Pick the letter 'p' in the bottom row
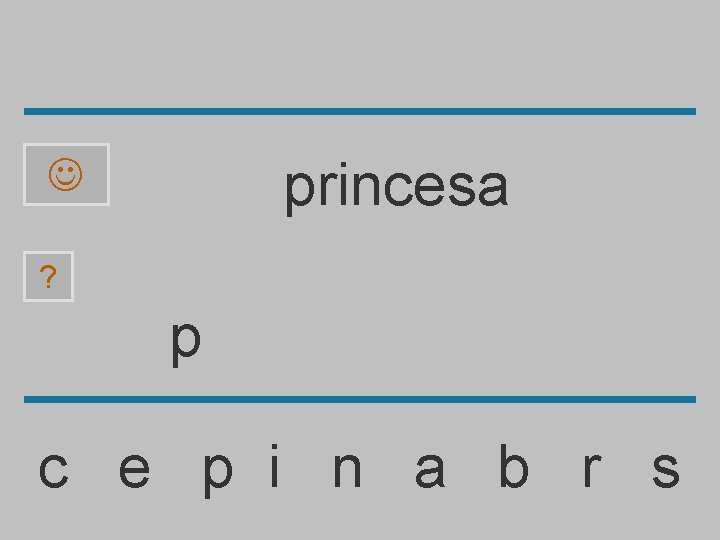 pos(218,474)
